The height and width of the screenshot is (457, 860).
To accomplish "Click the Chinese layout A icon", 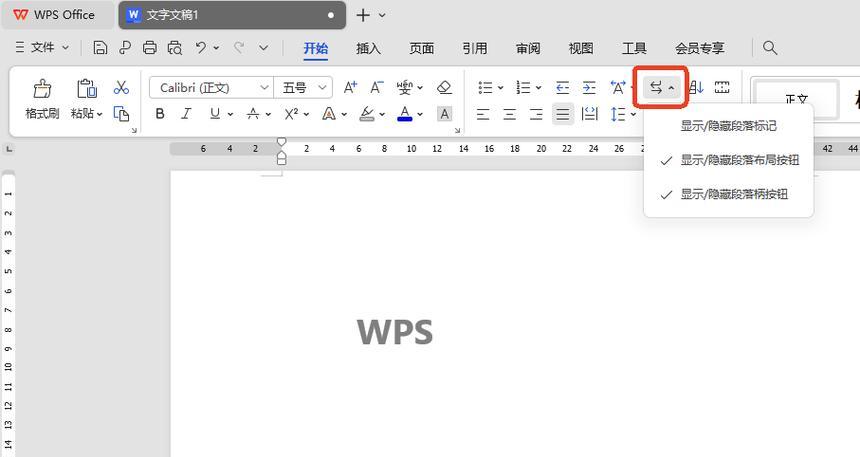I will (x=618, y=87).
